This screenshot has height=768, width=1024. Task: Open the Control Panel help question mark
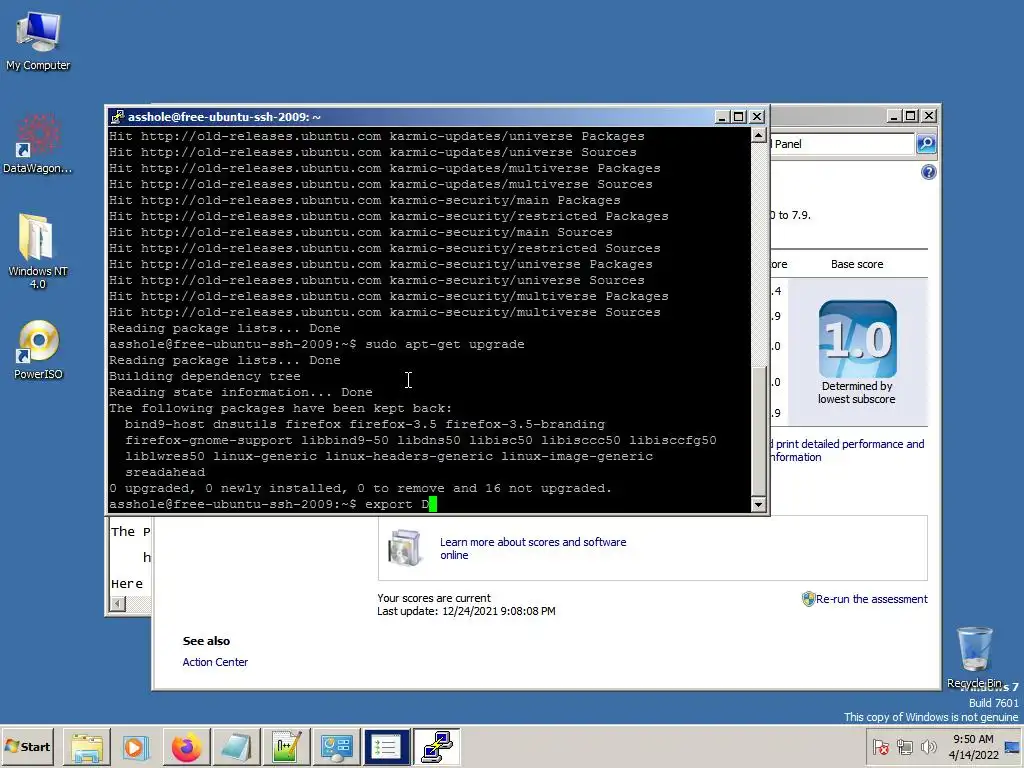point(928,172)
